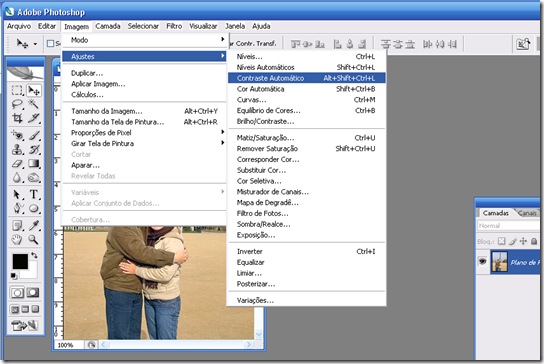The image size is (544, 364).
Task: Select the Hand tool
Action: 17,239
